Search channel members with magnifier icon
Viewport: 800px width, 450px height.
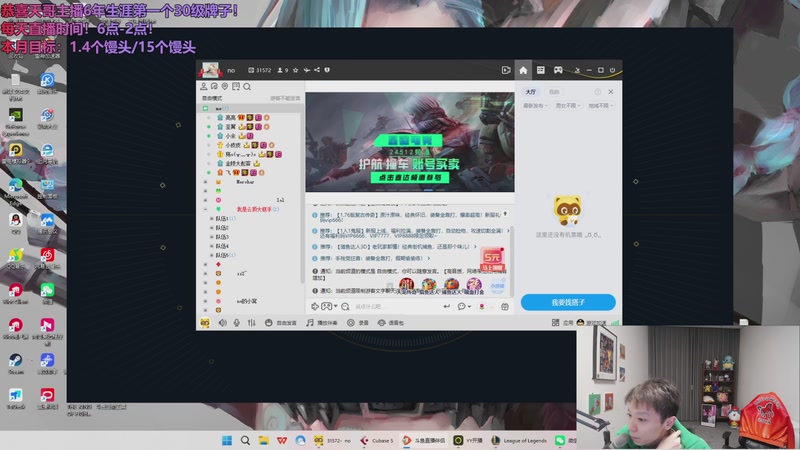[x=247, y=87]
